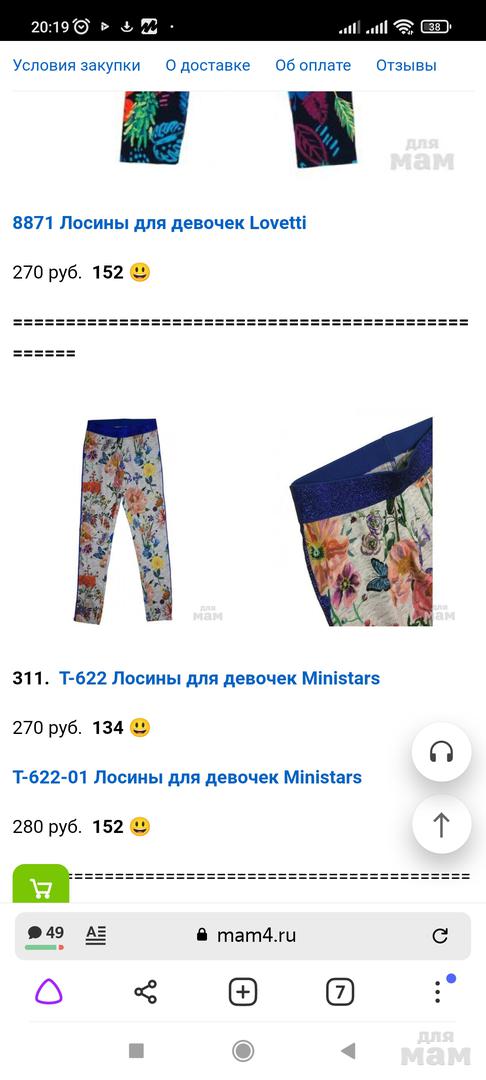Screen dimensions: 486x1080
Task: Open the tab switcher showing 7
Action: 339,992
